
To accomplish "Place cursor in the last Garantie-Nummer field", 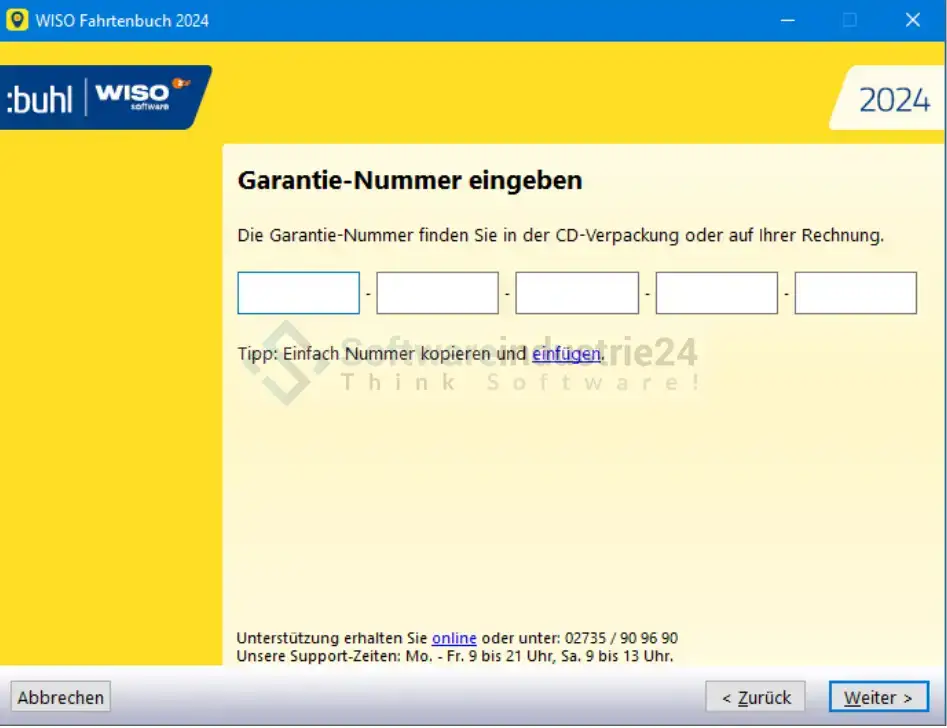I will pos(855,293).
